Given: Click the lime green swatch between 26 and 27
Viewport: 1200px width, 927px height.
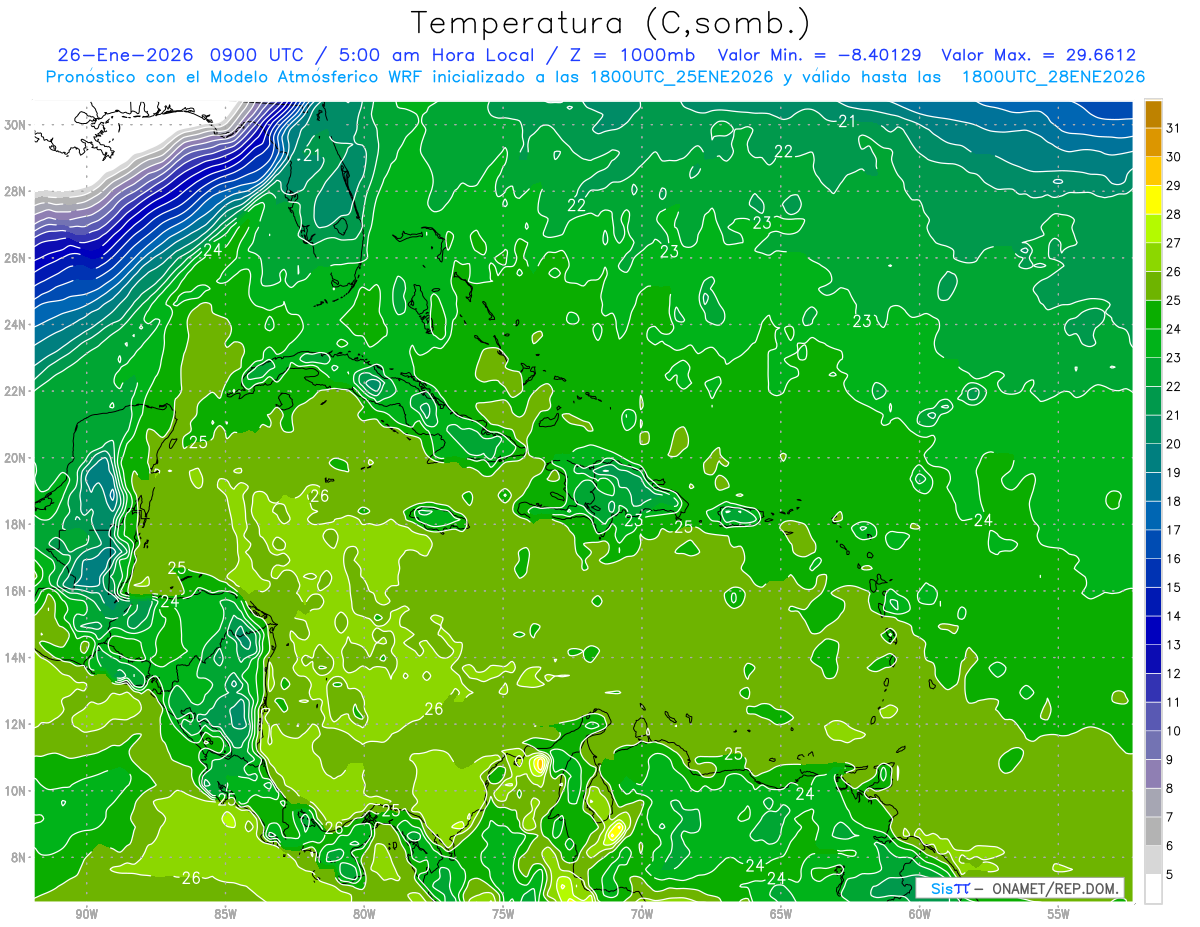Looking at the screenshot, I should tap(1153, 257).
